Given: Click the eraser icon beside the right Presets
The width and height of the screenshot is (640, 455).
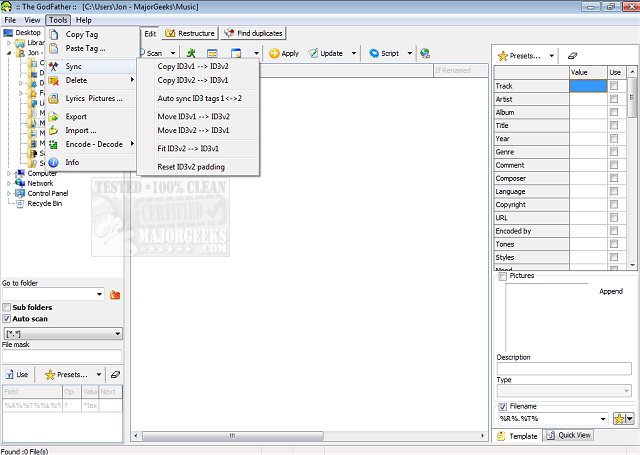Looking at the screenshot, I should [x=572, y=55].
